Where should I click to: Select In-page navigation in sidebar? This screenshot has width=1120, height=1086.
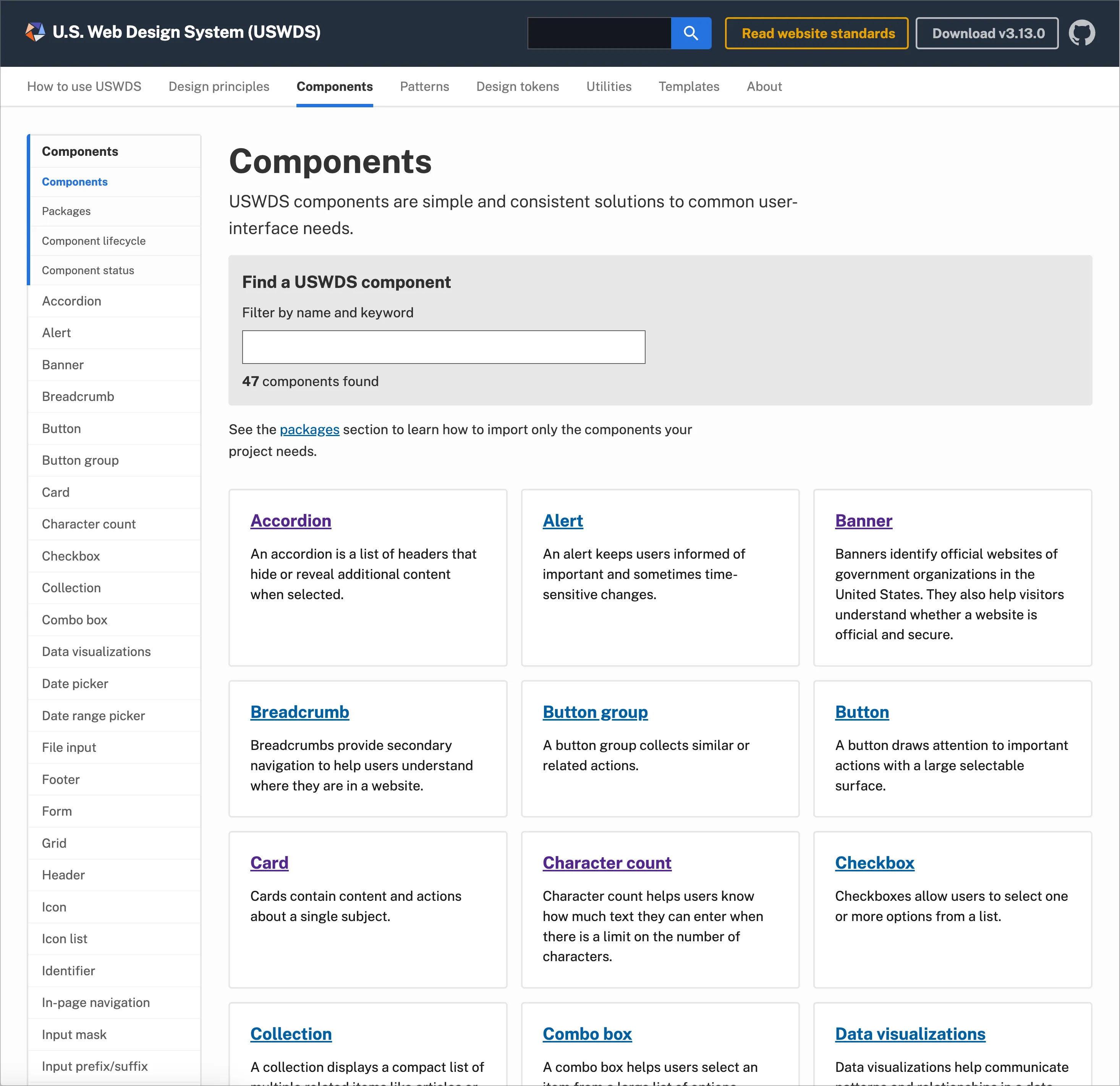tap(115, 1003)
